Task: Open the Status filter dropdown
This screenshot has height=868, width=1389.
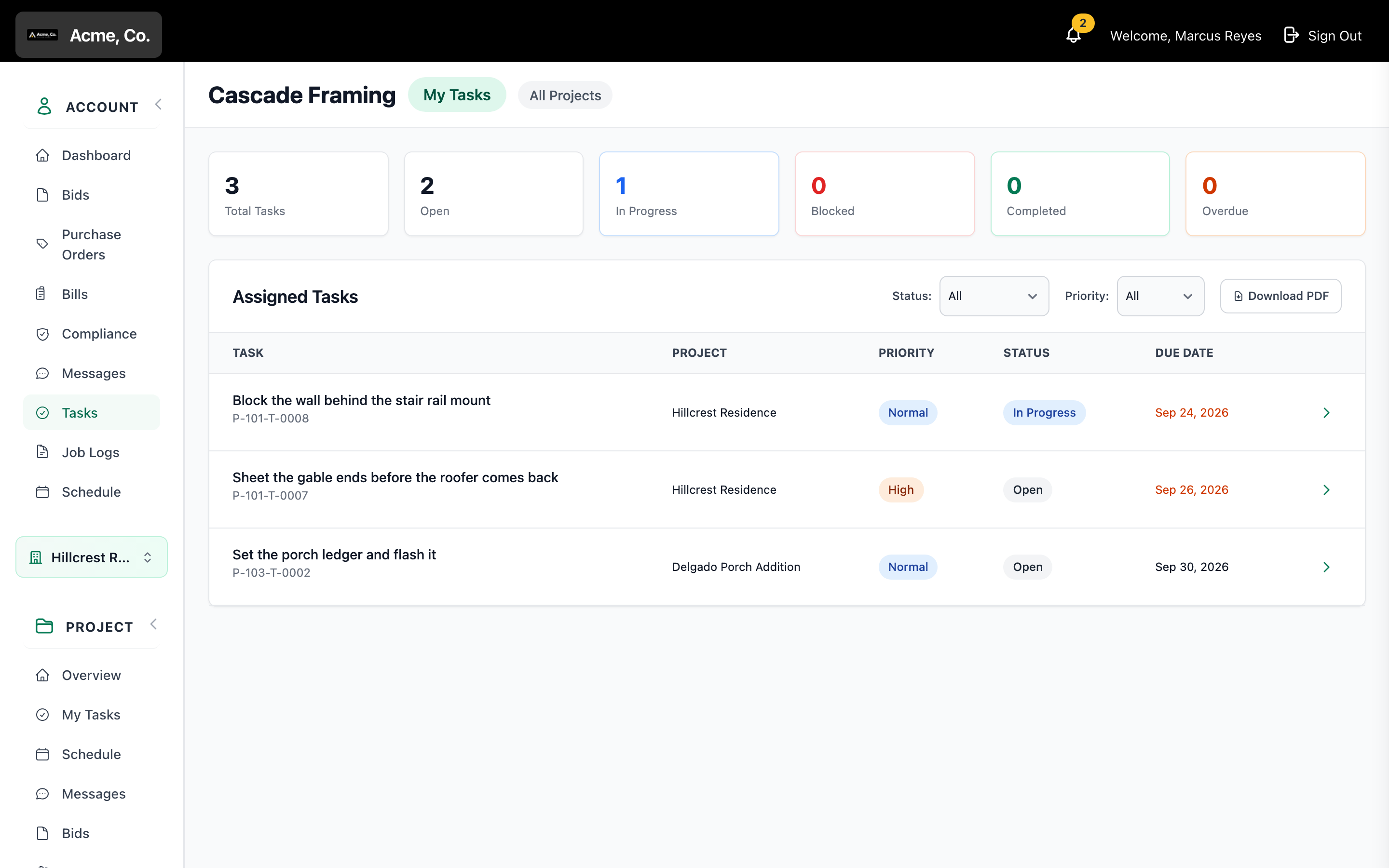Action: [x=994, y=296]
